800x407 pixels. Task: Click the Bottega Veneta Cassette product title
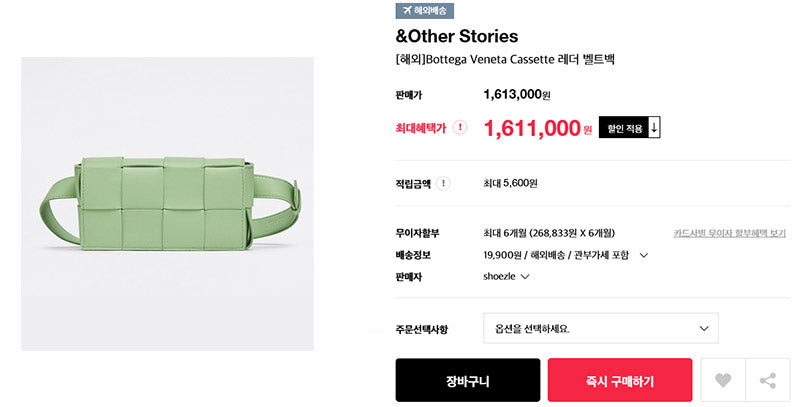pos(505,59)
